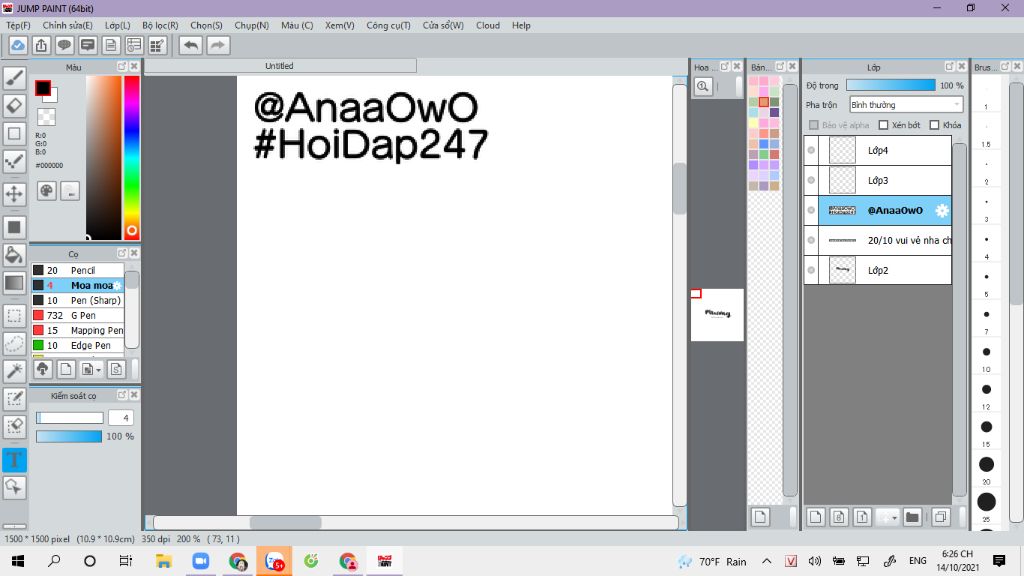Switch to the Untitled canvas tab
Image resolution: width=1024 pixels, height=576 pixels.
(x=280, y=66)
